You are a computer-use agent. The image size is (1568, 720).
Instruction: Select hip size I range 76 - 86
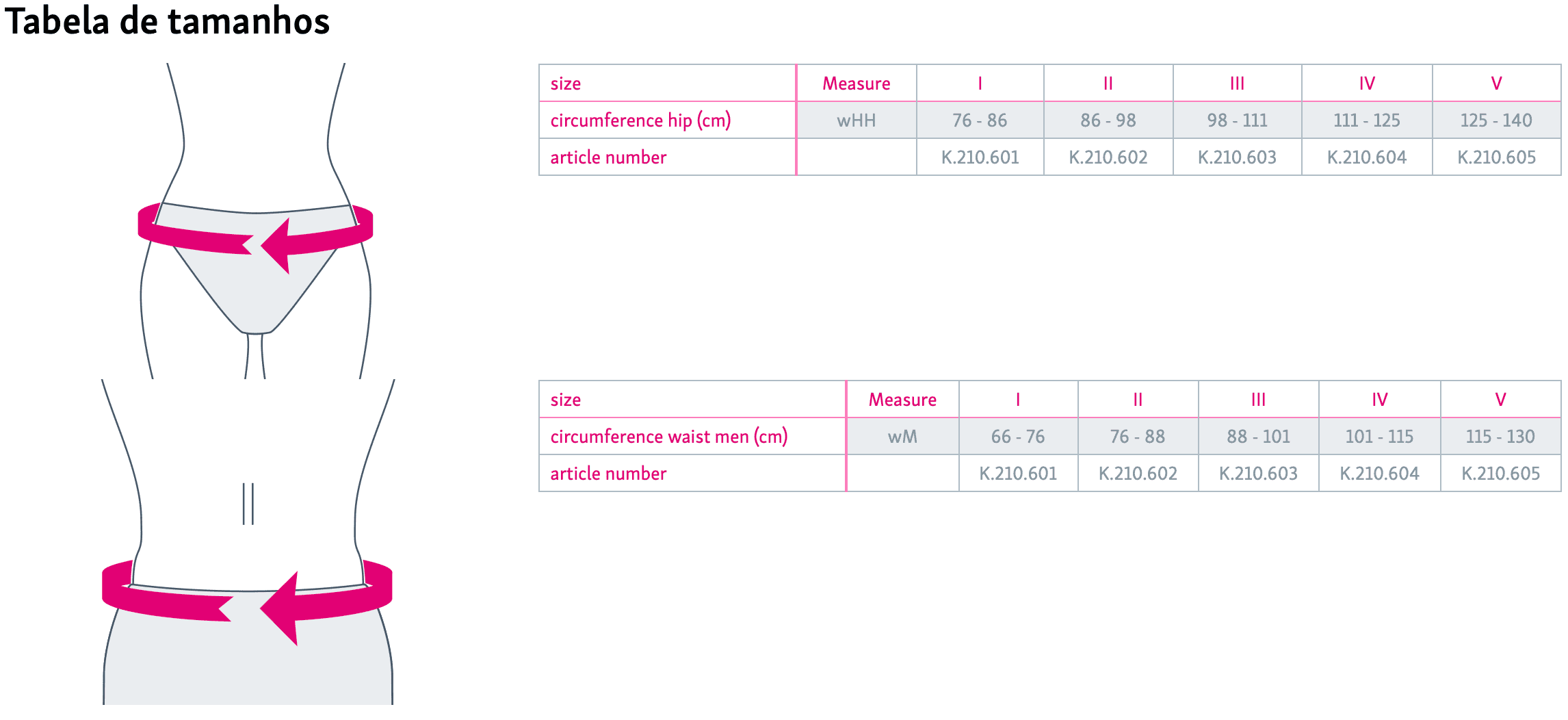(x=980, y=120)
